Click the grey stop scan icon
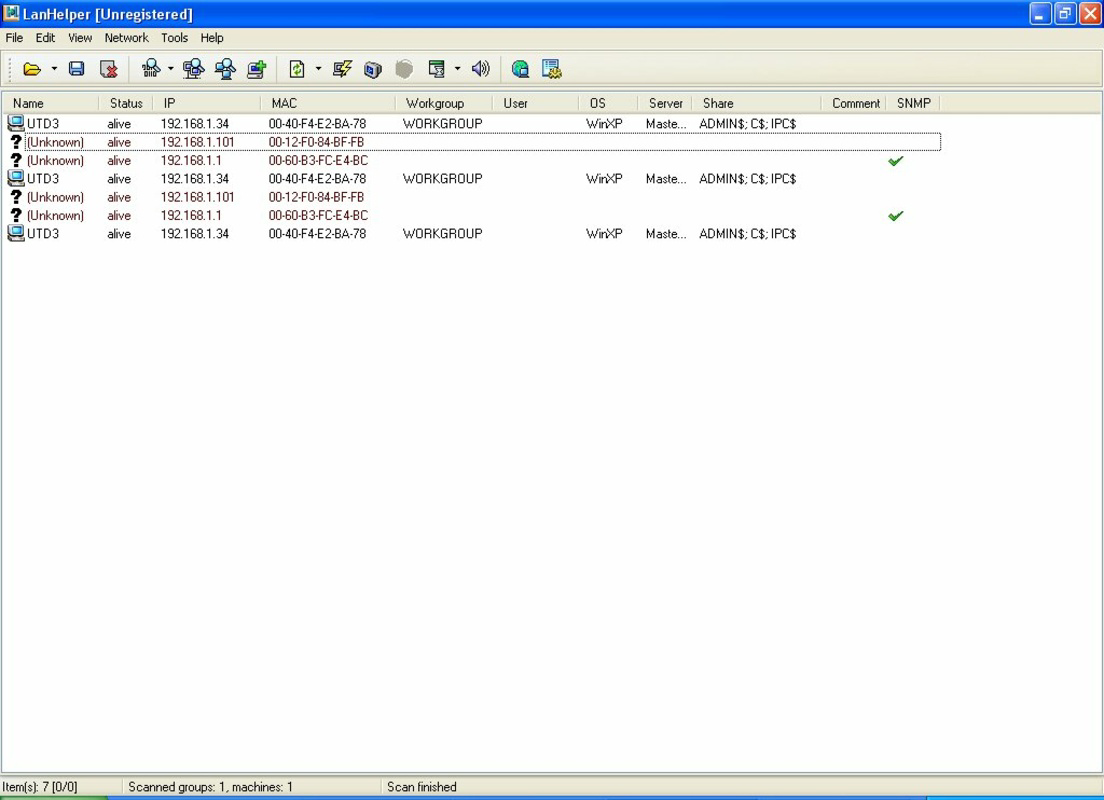The height and width of the screenshot is (800, 1104). point(404,69)
